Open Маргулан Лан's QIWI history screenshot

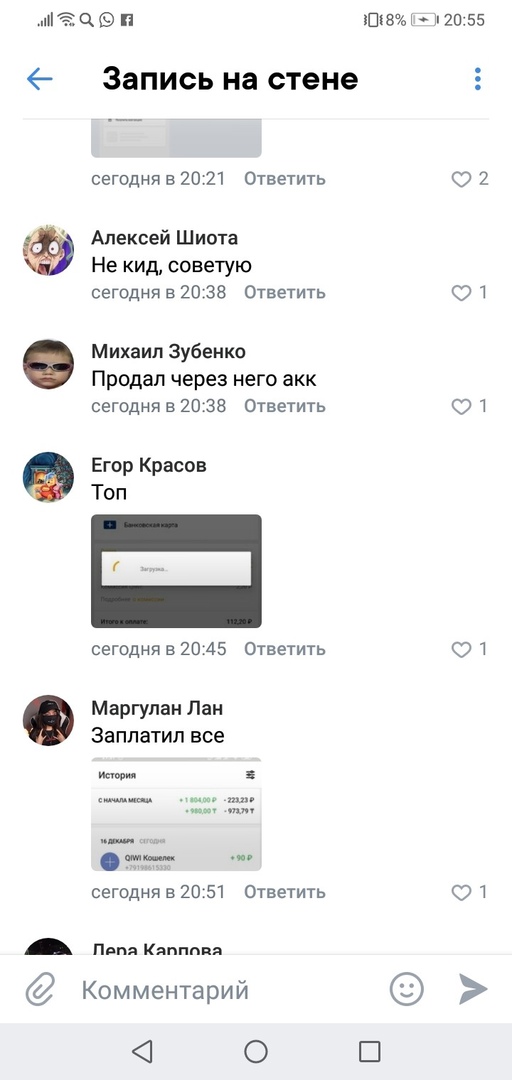176,814
